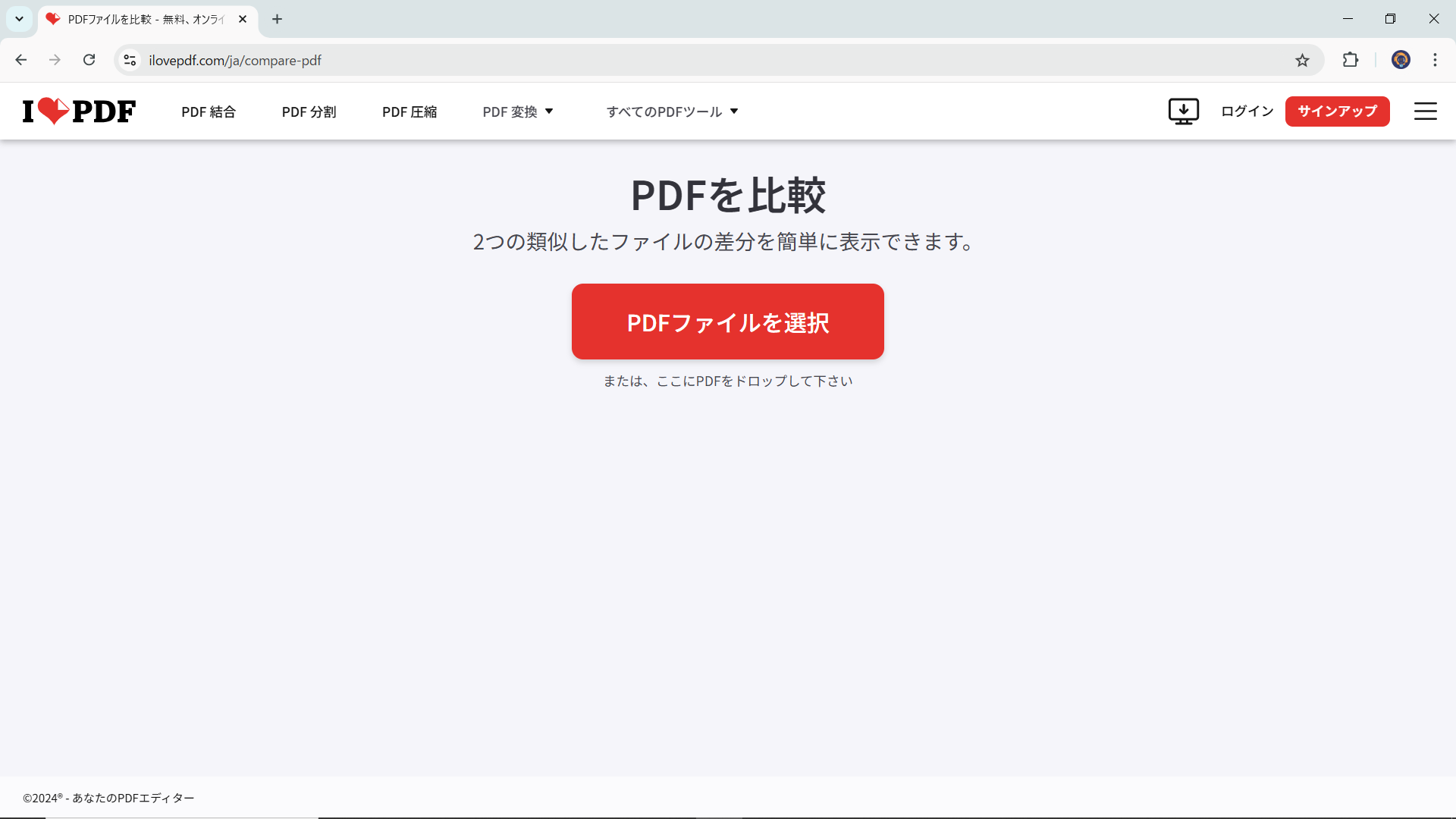Click the iLovePDF logo
The height and width of the screenshot is (819, 1456).
tap(79, 111)
